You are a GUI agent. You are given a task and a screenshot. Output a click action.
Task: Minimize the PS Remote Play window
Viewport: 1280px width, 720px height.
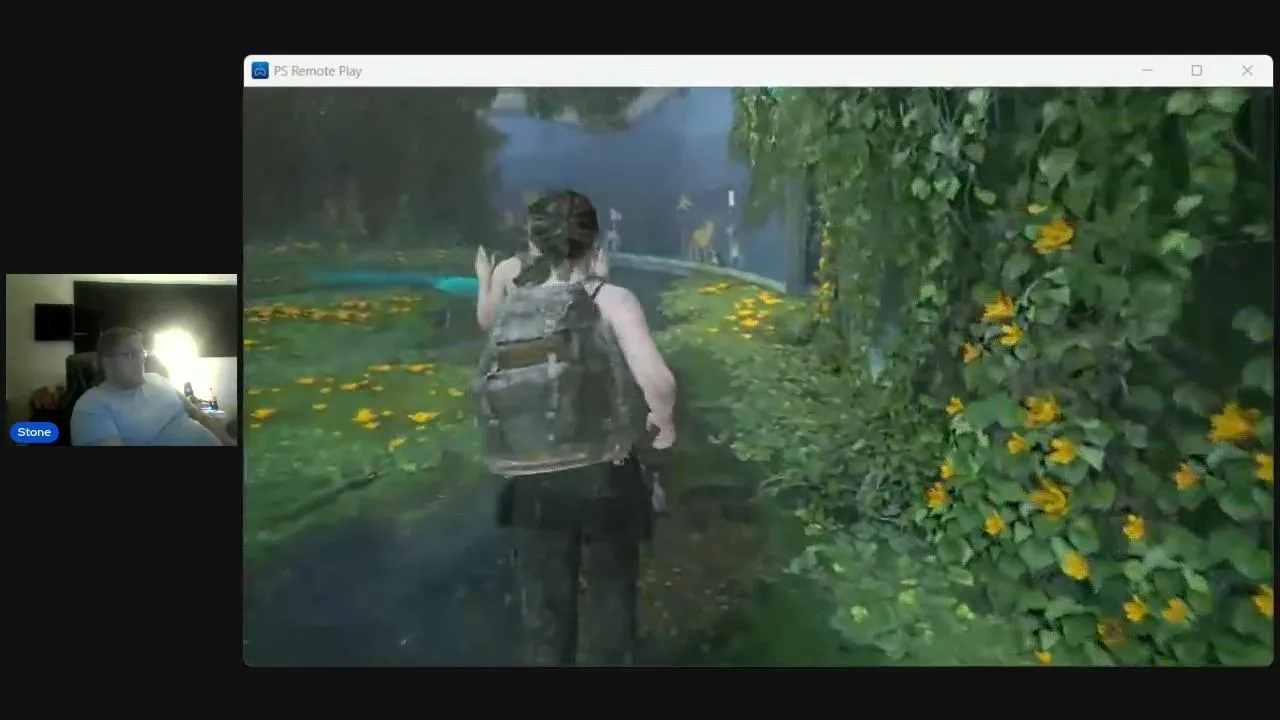[x=1147, y=71]
